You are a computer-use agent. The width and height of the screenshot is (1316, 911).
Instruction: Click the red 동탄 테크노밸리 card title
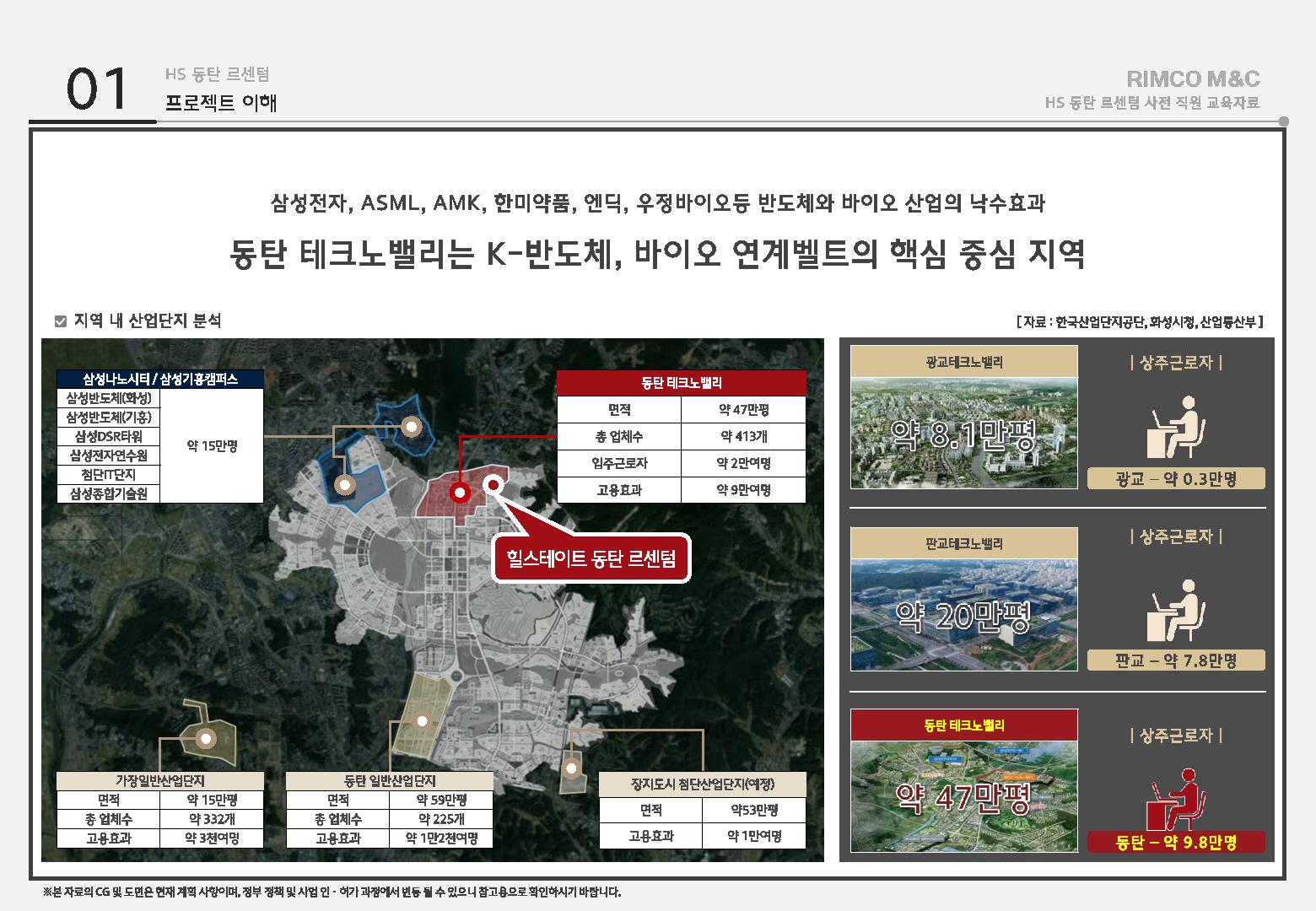[964, 725]
